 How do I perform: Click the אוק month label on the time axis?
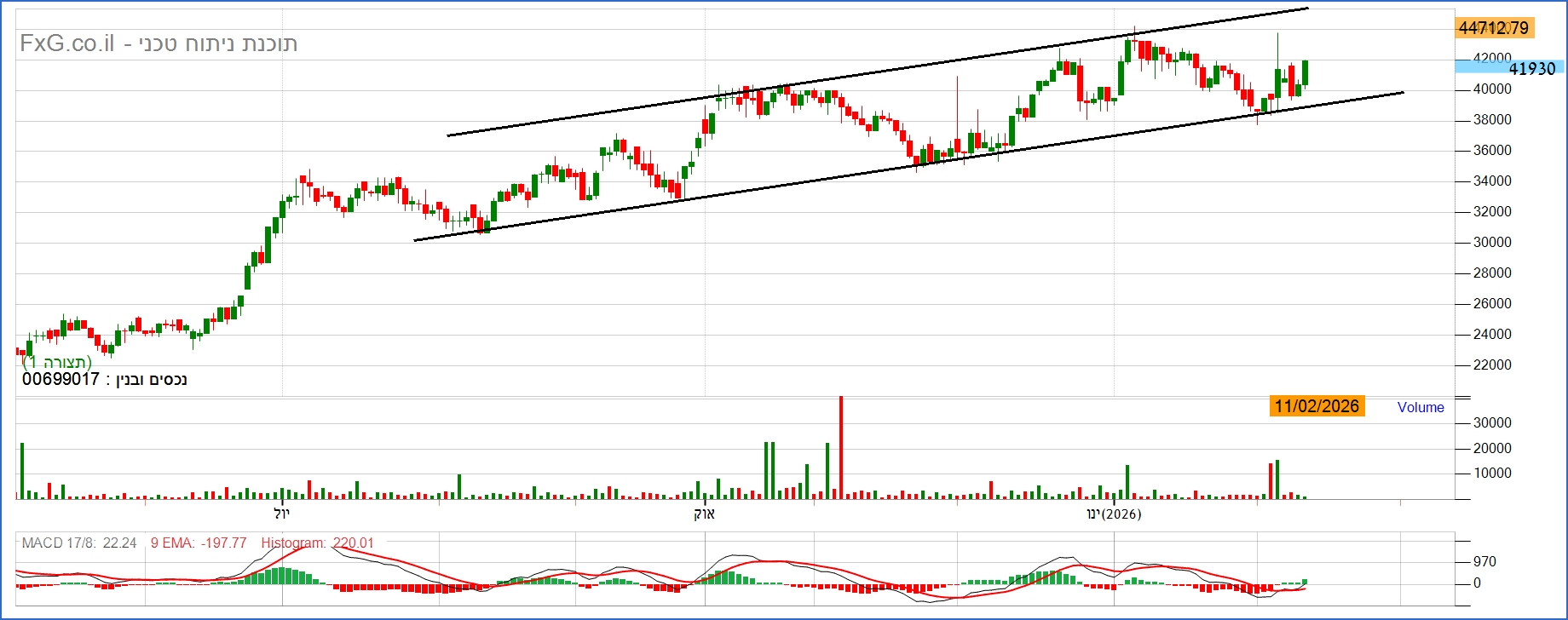[x=705, y=514]
